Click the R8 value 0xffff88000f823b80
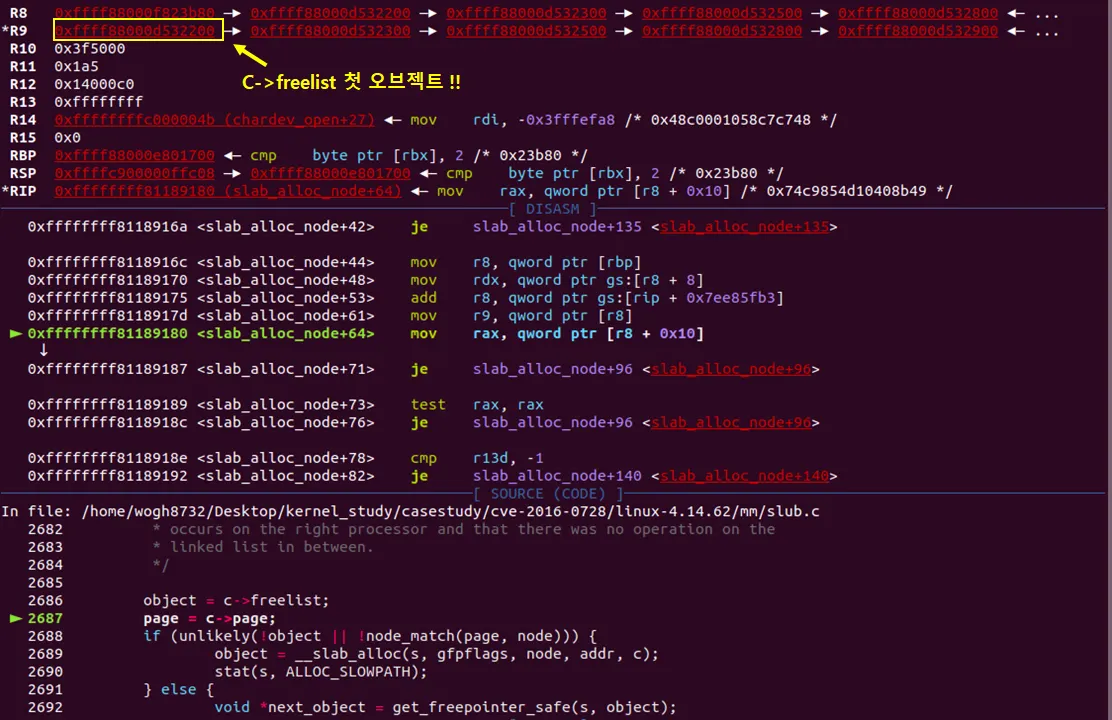The image size is (1112, 720). pos(134,13)
